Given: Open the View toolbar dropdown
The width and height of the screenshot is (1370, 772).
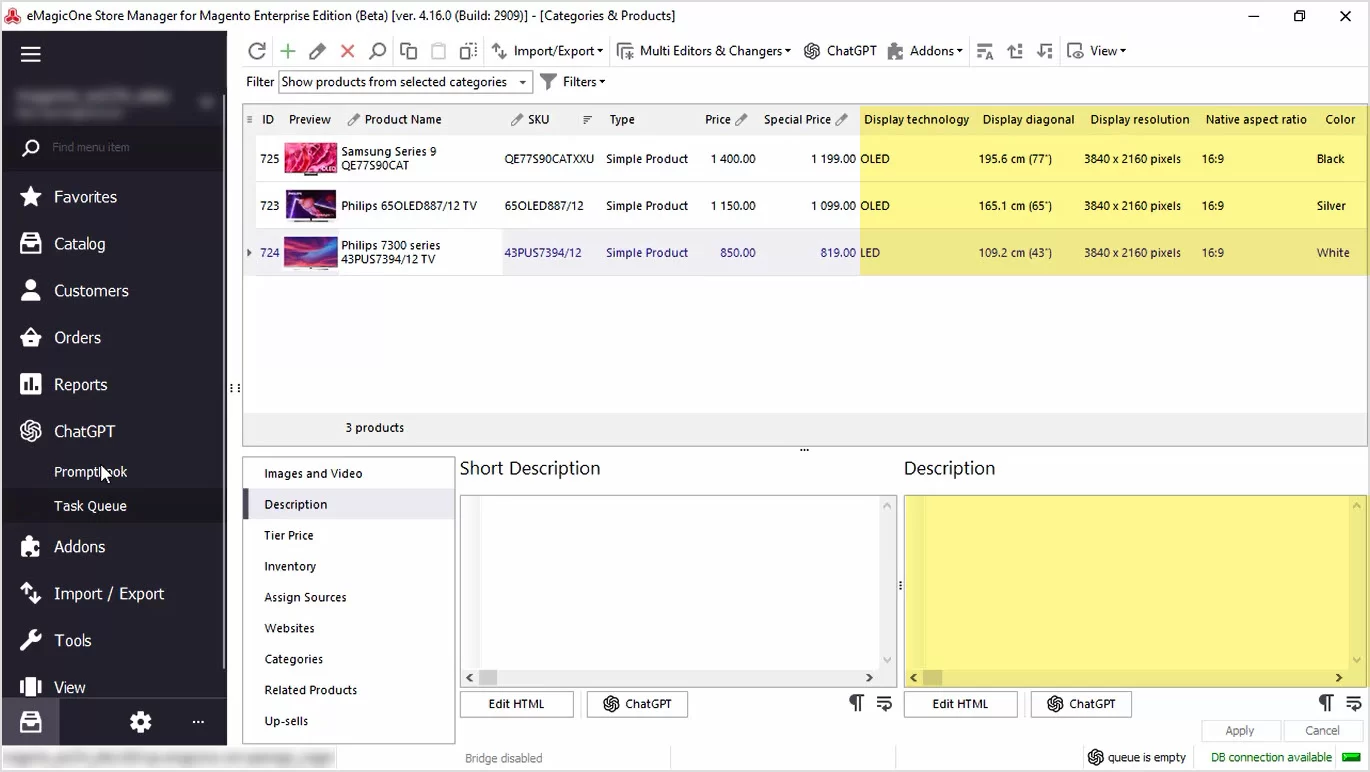Looking at the screenshot, I should (1096, 51).
